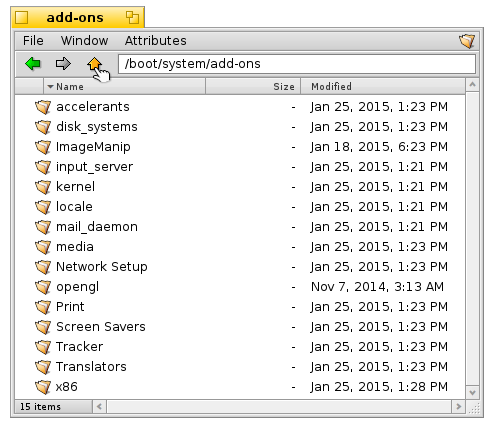Open the File menu
Image resolution: width=500 pixels, height=427 pixels.
tap(33, 41)
